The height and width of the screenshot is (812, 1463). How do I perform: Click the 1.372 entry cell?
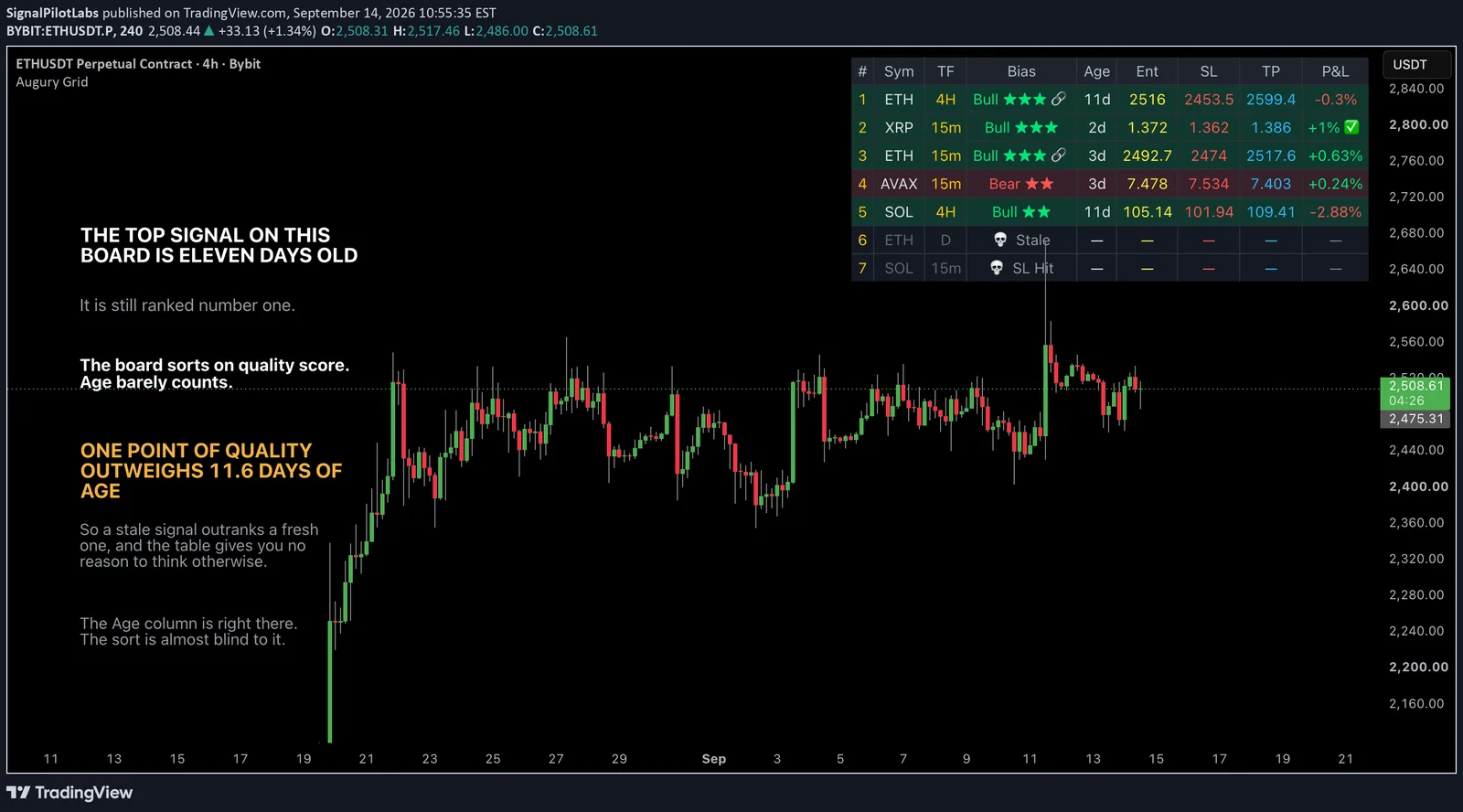(1147, 128)
